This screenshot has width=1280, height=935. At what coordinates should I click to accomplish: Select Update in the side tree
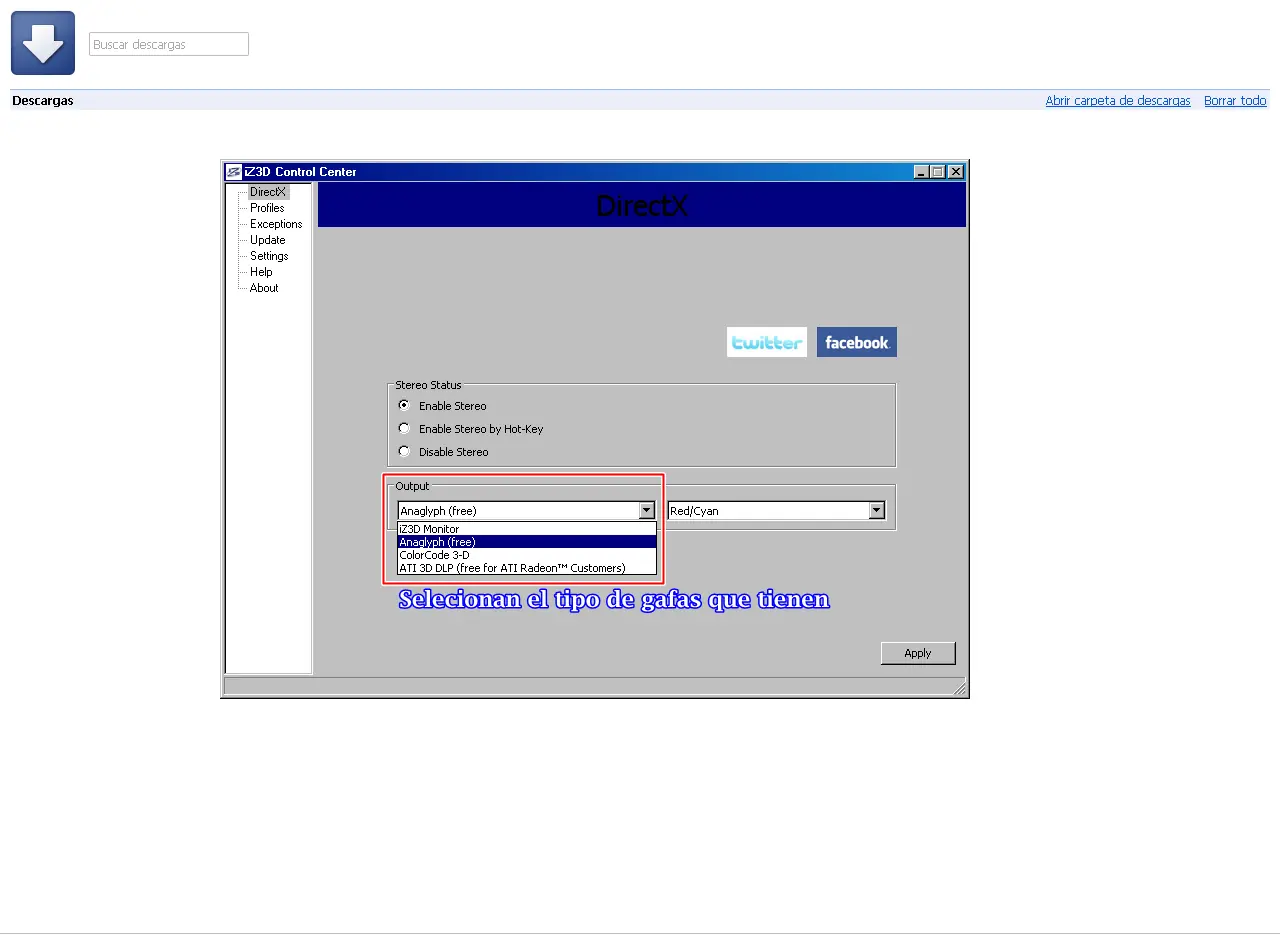pyautogui.click(x=268, y=240)
